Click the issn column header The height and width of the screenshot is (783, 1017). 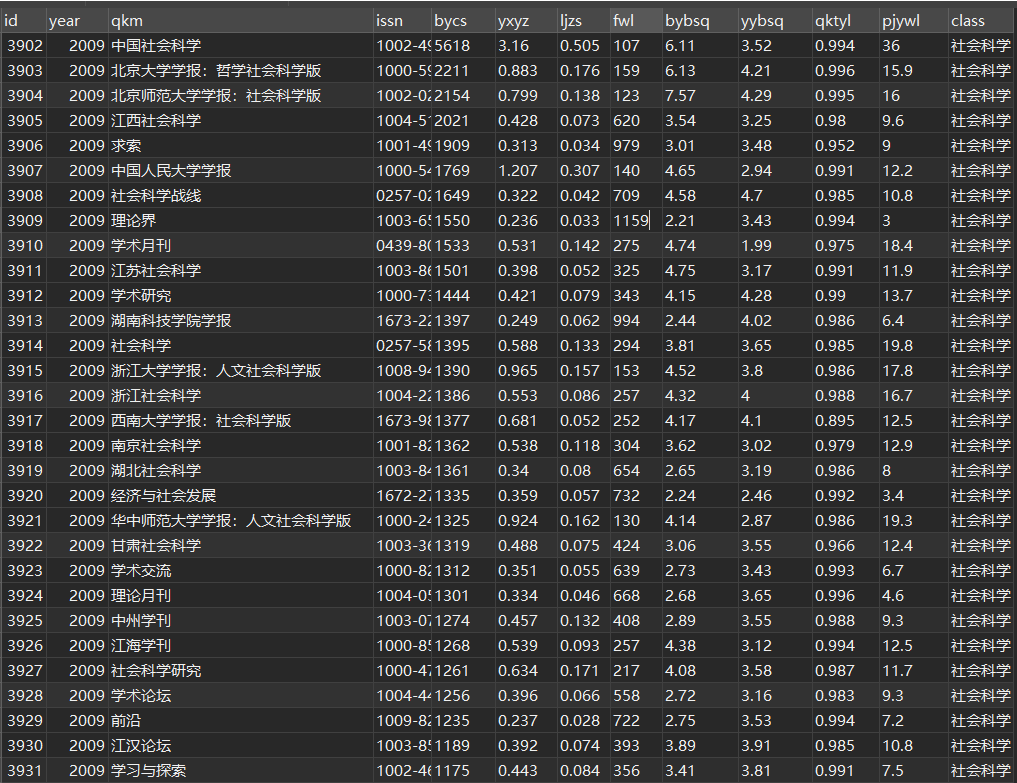click(402, 21)
